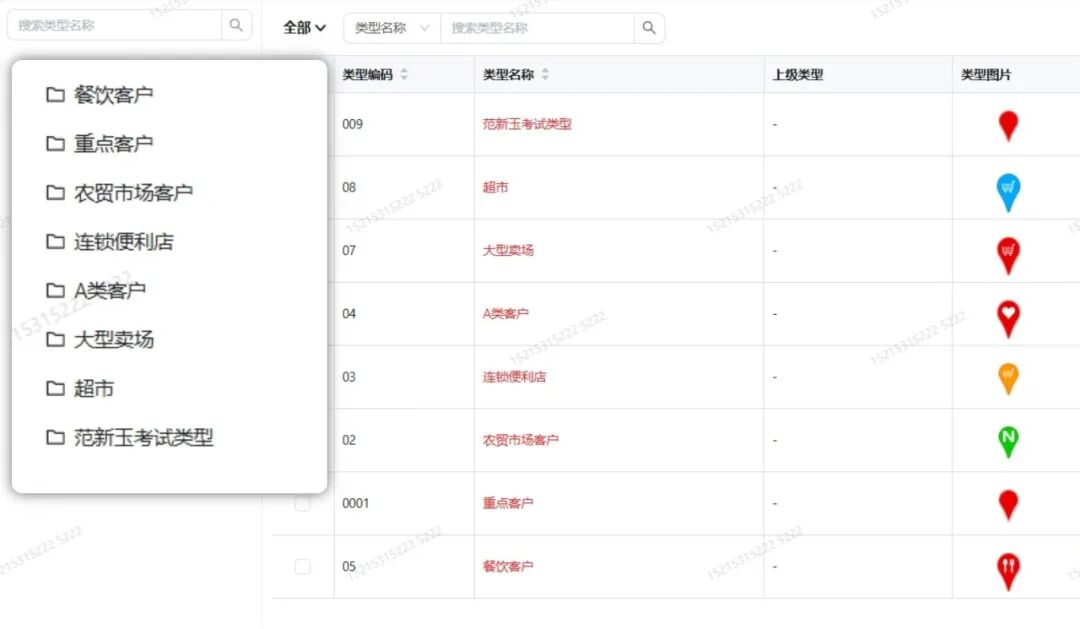Tick the checkbox for row 05
The height and width of the screenshot is (629, 1080).
302,567
